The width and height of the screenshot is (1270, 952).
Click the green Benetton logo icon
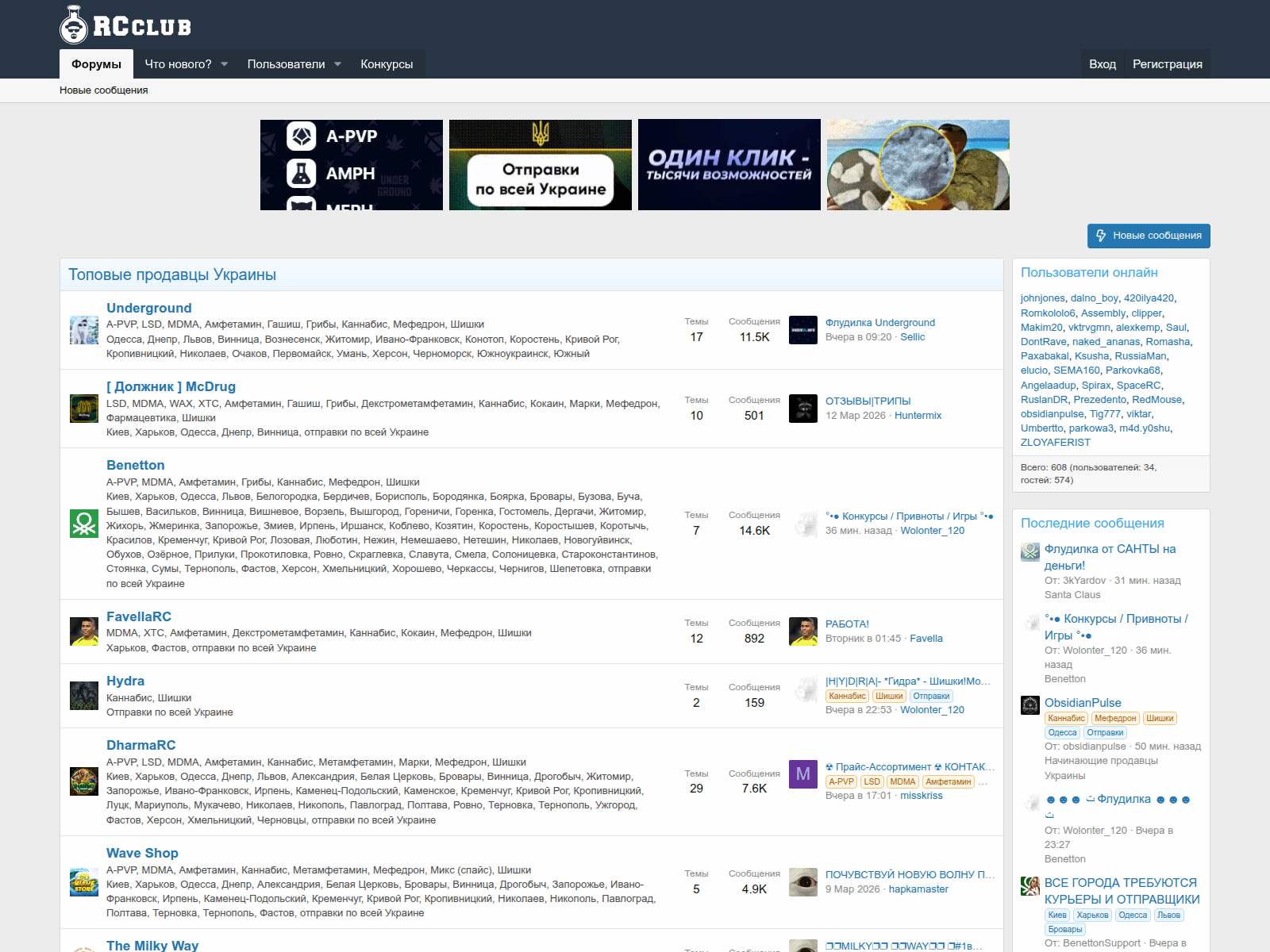point(84,524)
